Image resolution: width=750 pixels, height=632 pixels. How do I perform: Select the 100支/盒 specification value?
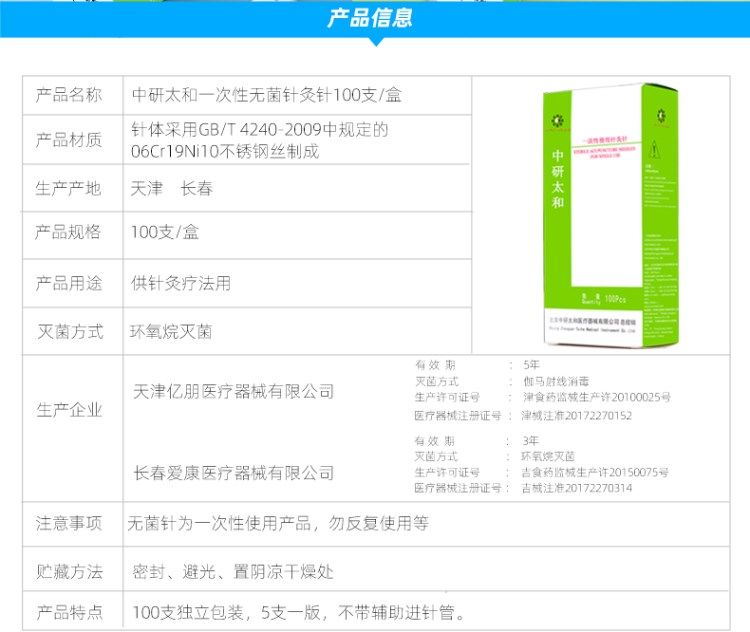(165, 232)
